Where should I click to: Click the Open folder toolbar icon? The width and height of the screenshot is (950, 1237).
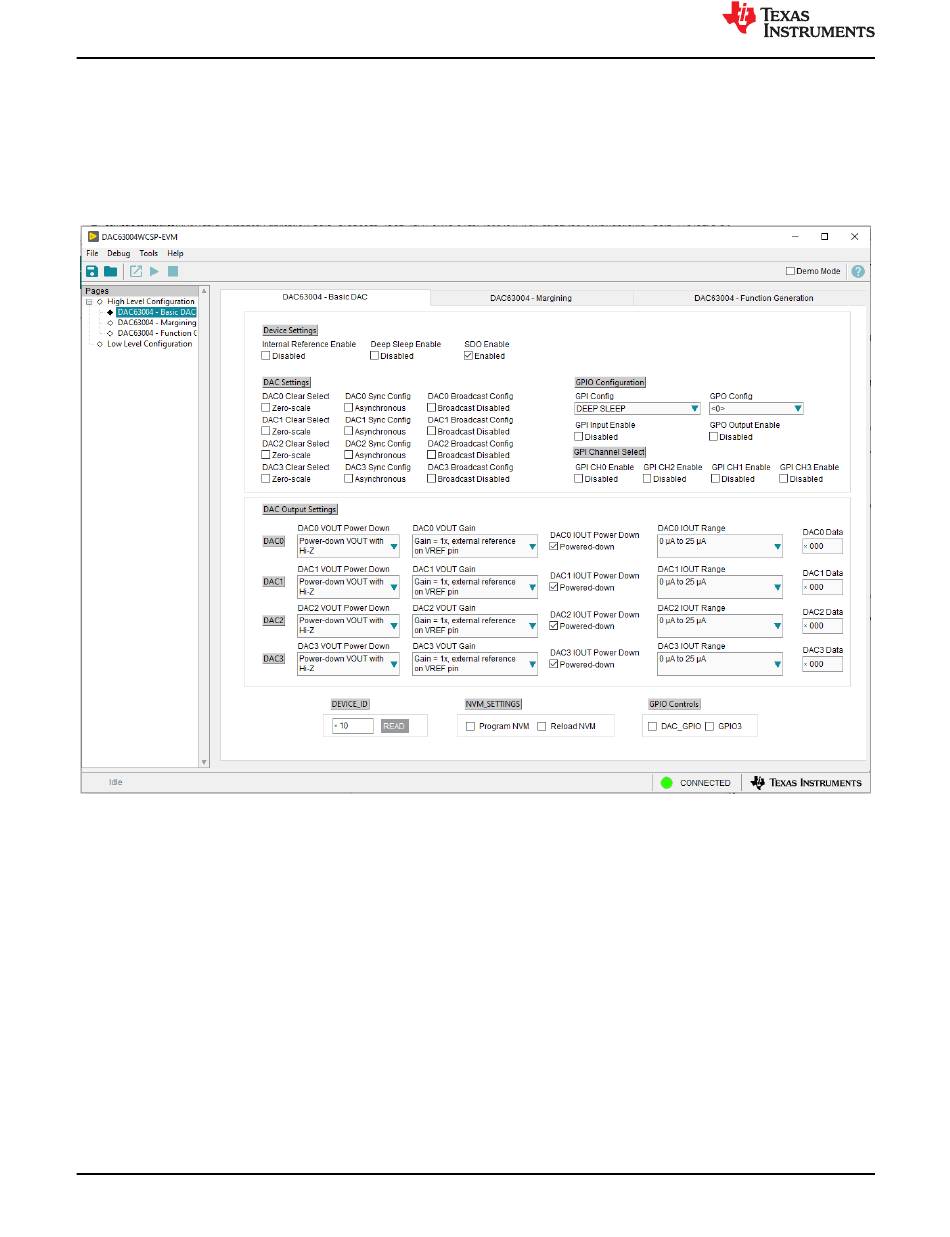(x=110, y=271)
